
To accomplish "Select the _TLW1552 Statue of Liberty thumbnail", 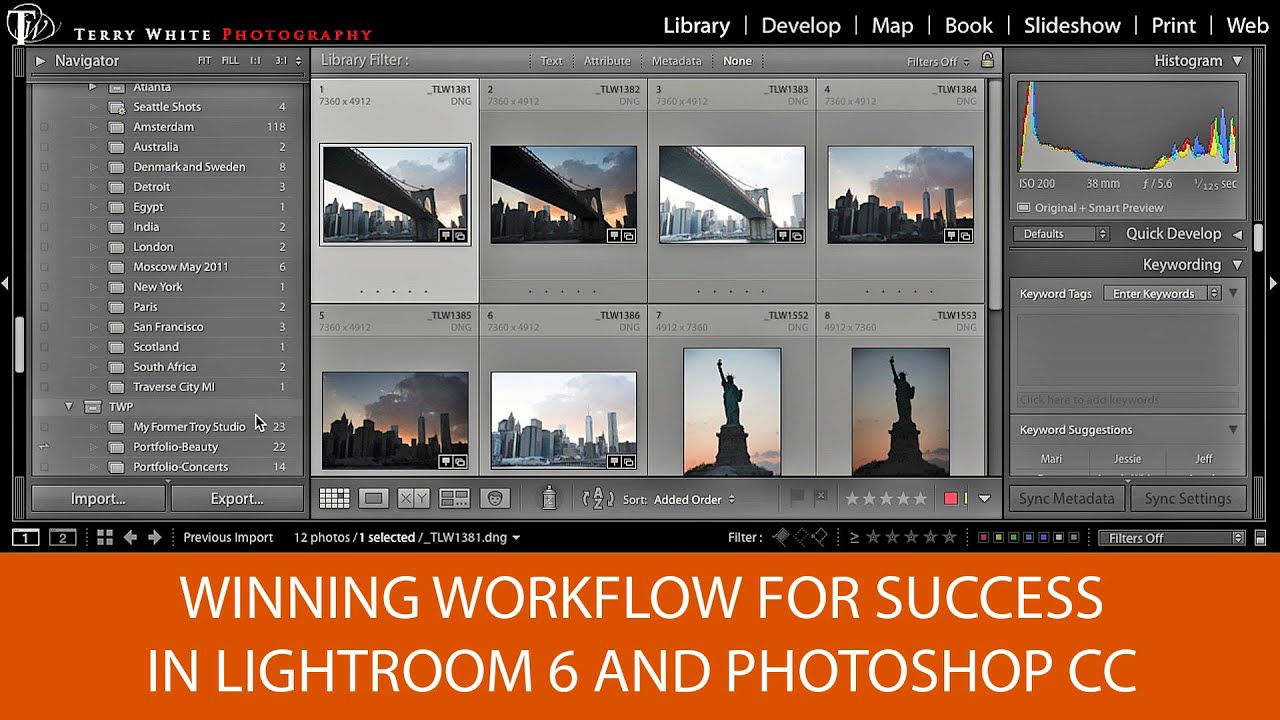I will 732,410.
